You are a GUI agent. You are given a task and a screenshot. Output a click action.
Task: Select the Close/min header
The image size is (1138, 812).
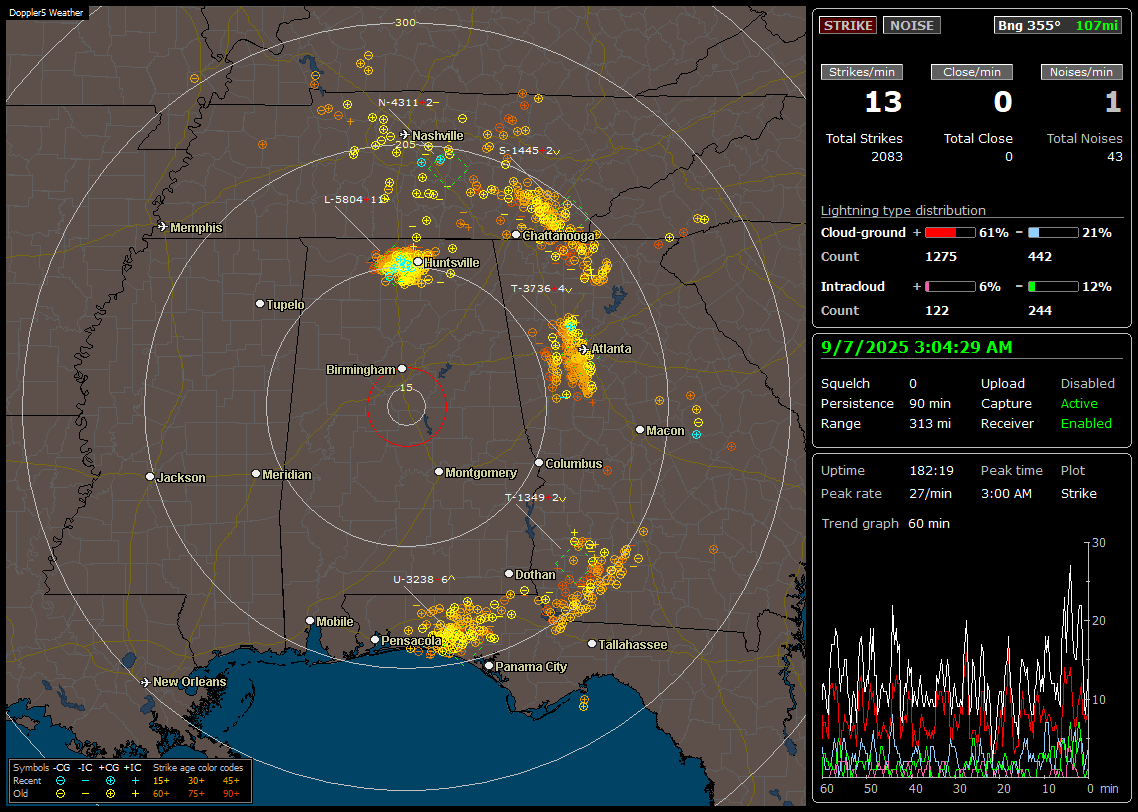pos(972,72)
